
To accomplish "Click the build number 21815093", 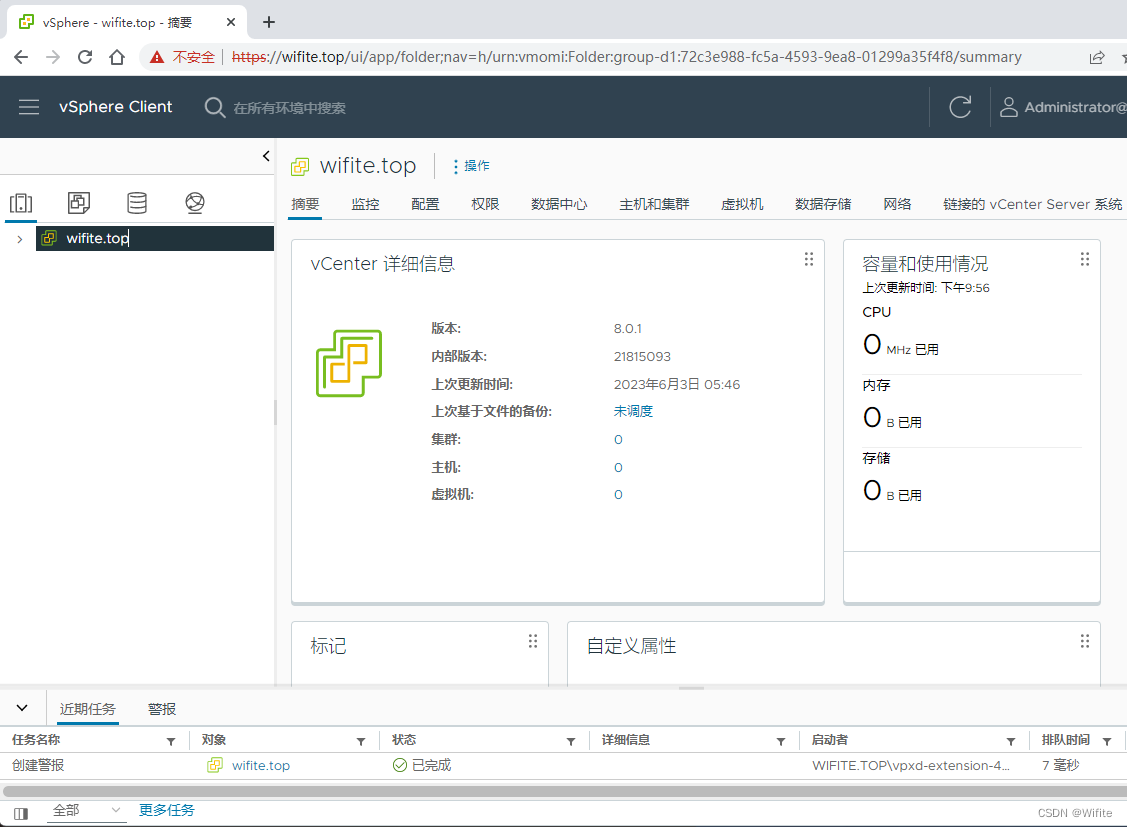I will [642, 356].
